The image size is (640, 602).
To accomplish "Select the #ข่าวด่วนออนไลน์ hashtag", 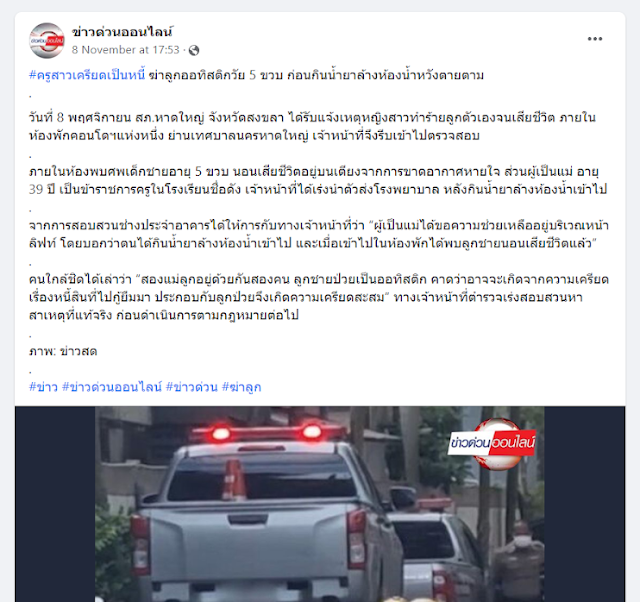I will (112, 387).
